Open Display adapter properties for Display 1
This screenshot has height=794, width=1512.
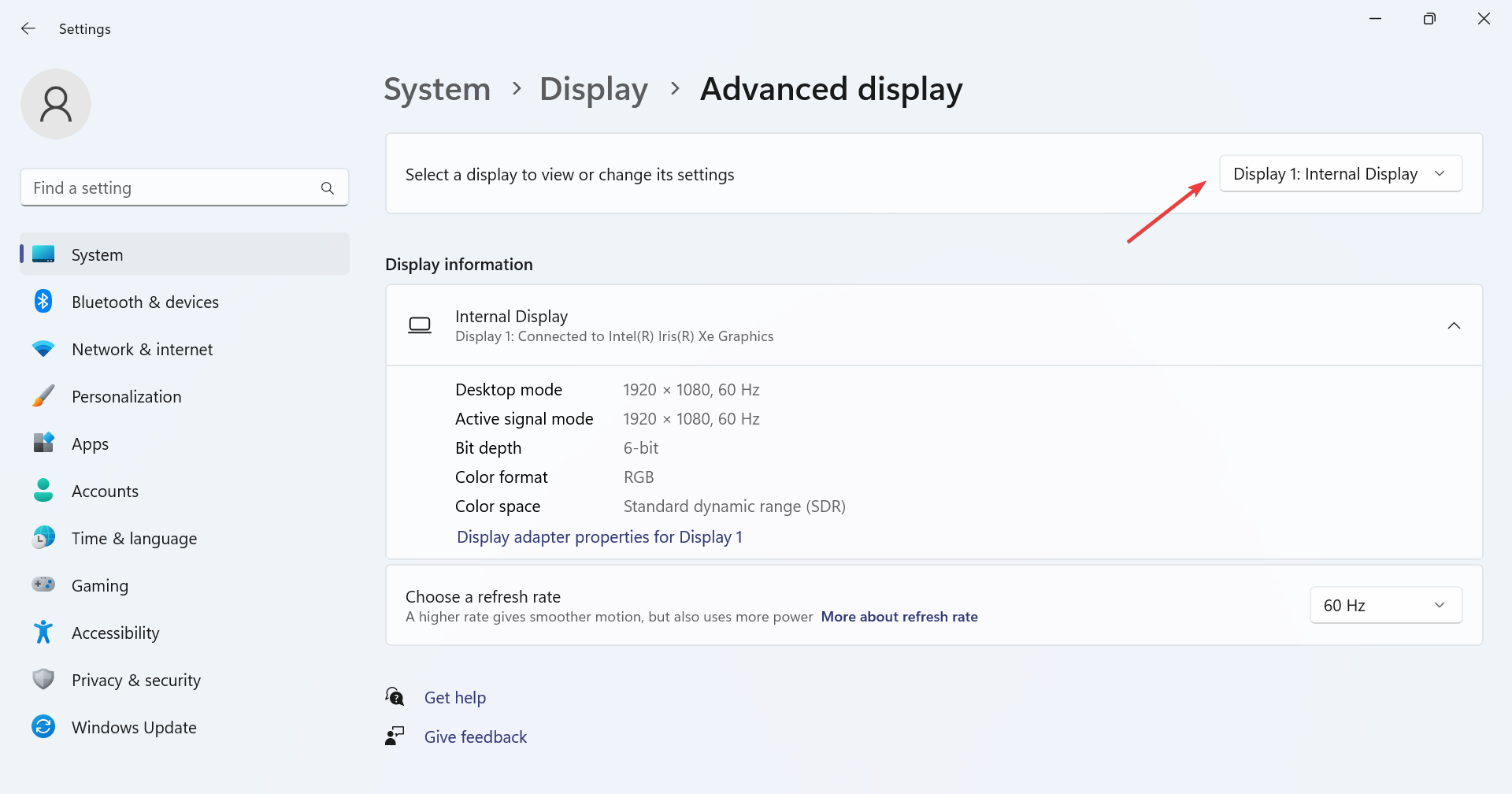pos(599,537)
